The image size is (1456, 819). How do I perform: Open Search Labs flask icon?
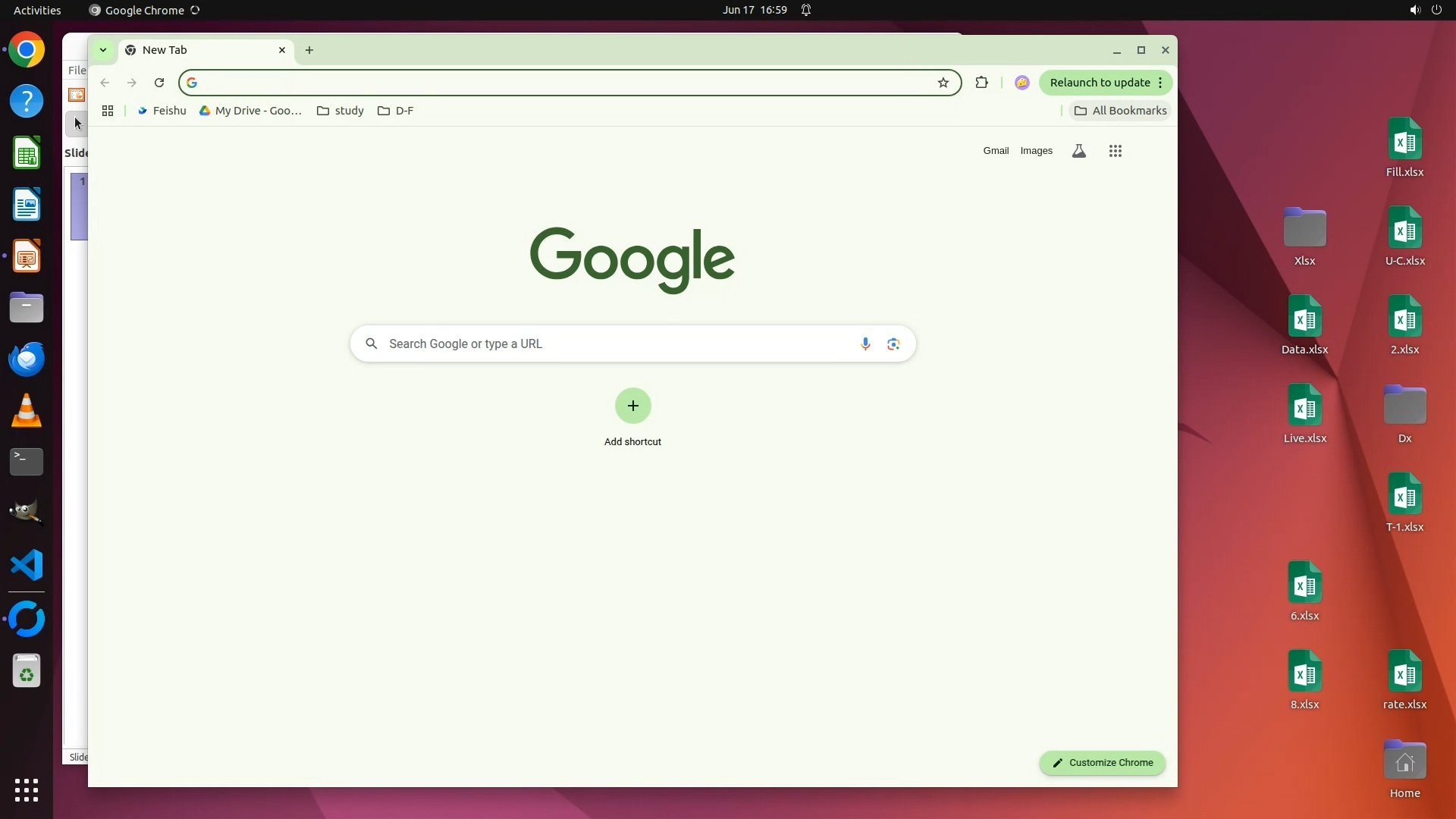tap(1078, 151)
